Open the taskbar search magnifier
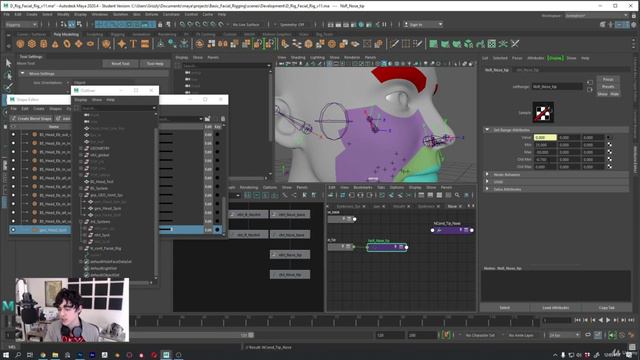640x360 pixels. [18, 355]
